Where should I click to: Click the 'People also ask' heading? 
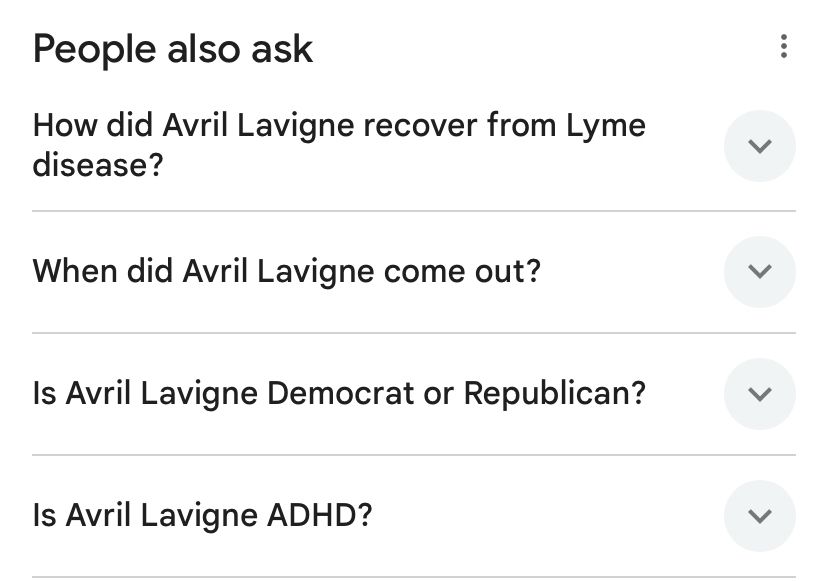pos(172,47)
